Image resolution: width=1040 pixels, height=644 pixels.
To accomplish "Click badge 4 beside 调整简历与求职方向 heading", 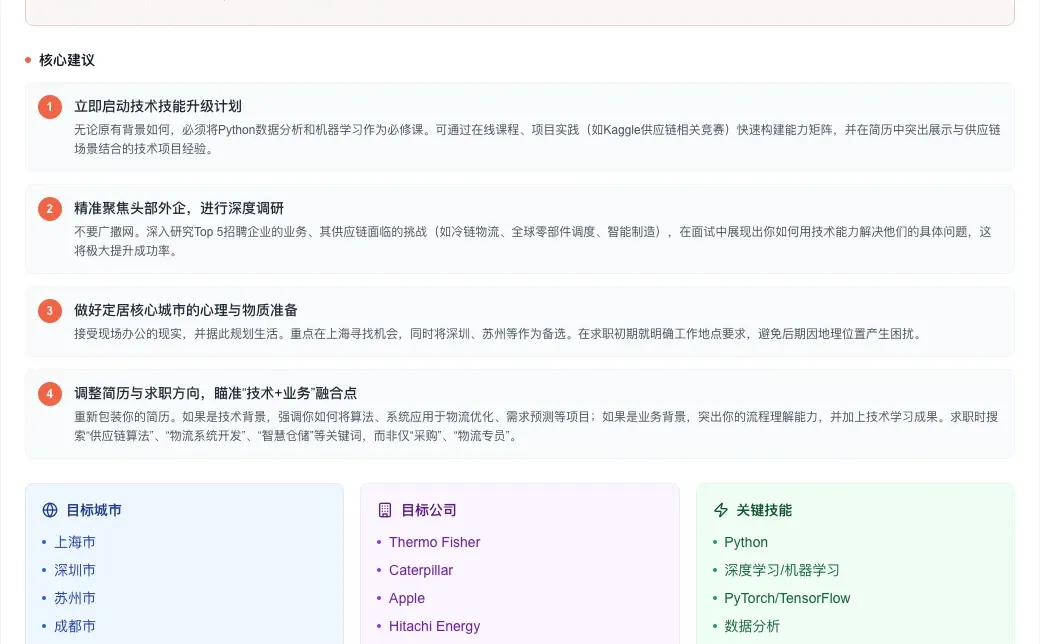I will (x=49, y=394).
